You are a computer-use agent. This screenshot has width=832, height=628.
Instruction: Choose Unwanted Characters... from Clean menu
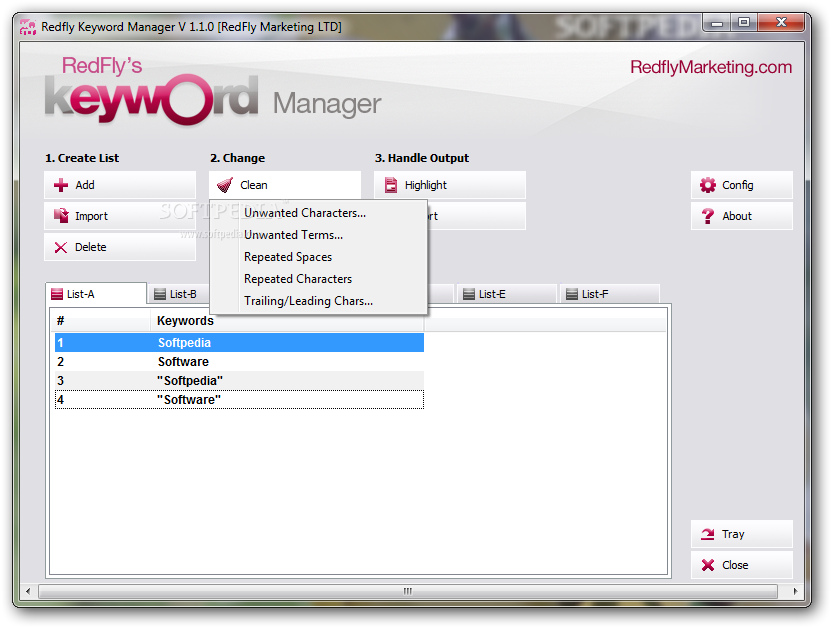(x=318, y=213)
